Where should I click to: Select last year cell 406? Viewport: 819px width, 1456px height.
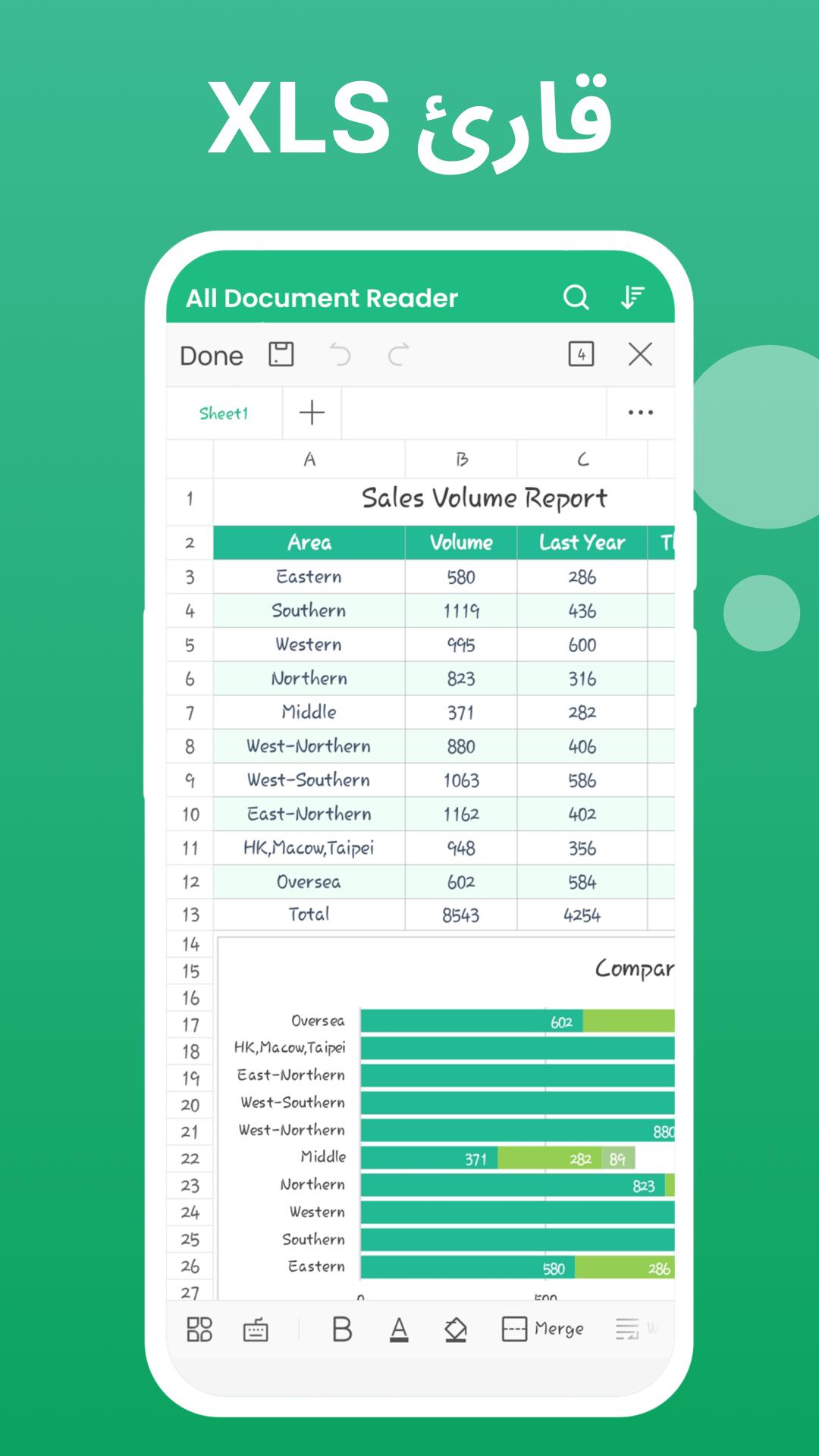point(582,746)
